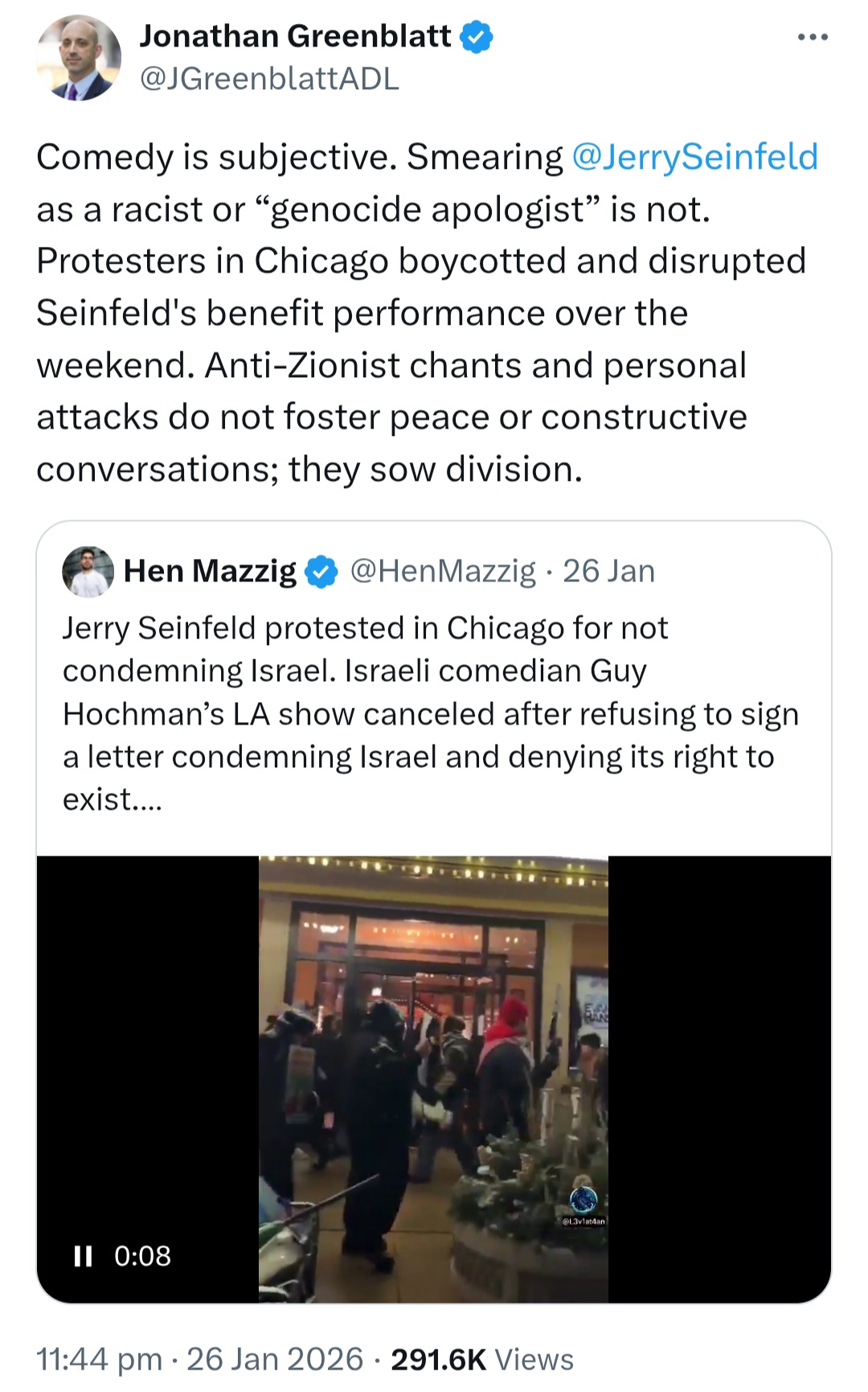
Task: Open the quoted tweet text about Guy Hochman
Action: tap(431, 713)
